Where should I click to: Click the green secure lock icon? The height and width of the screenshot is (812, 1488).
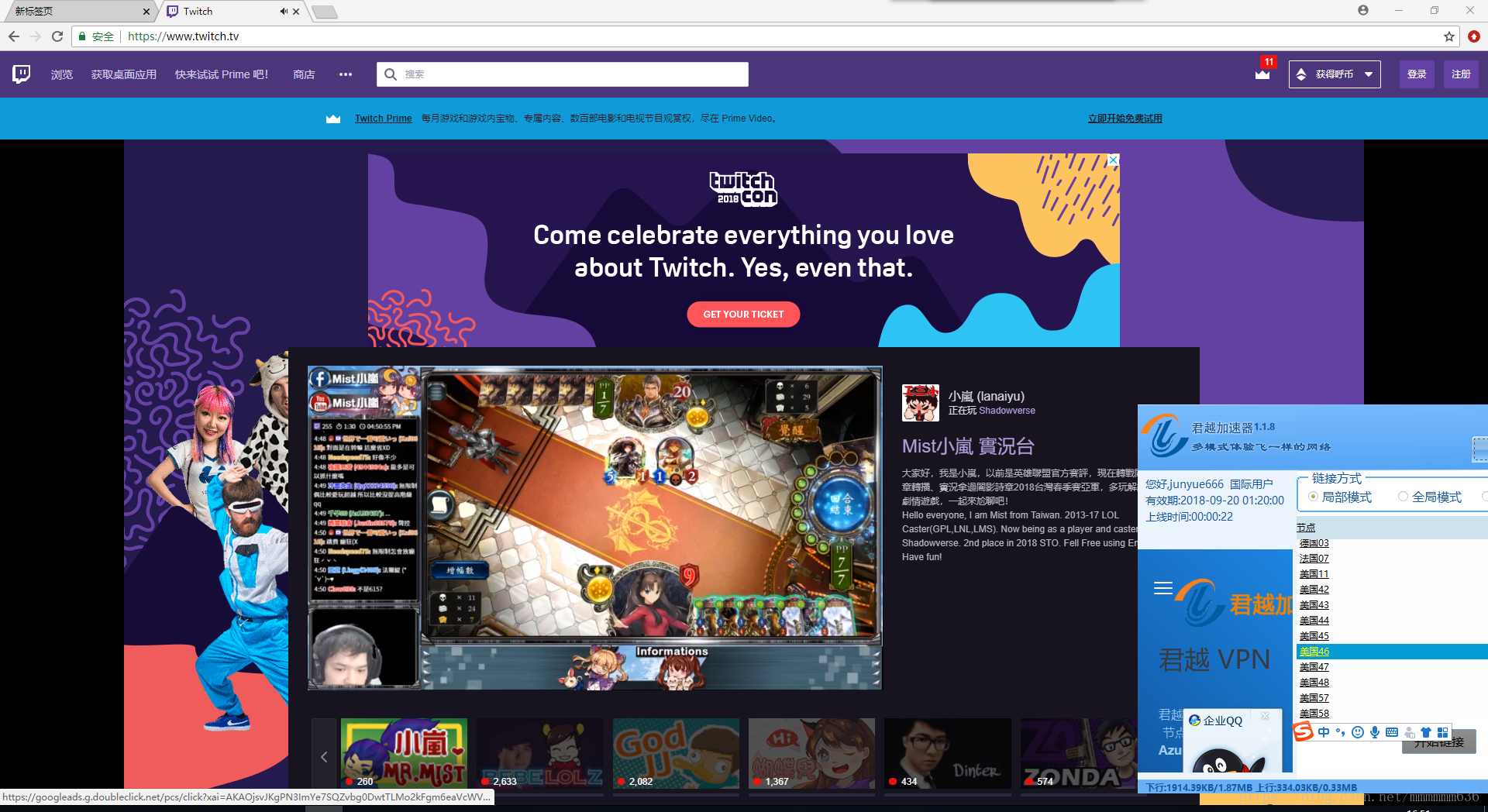point(82,36)
